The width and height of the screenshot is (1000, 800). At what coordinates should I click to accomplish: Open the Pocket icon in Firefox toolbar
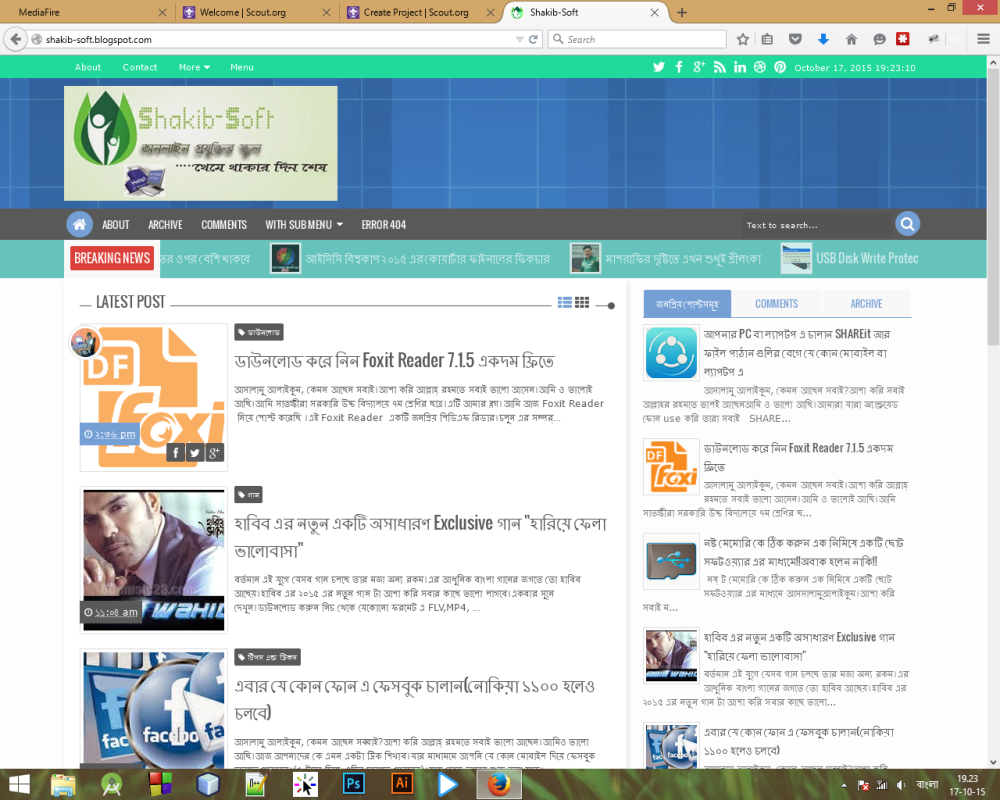(795, 40)
